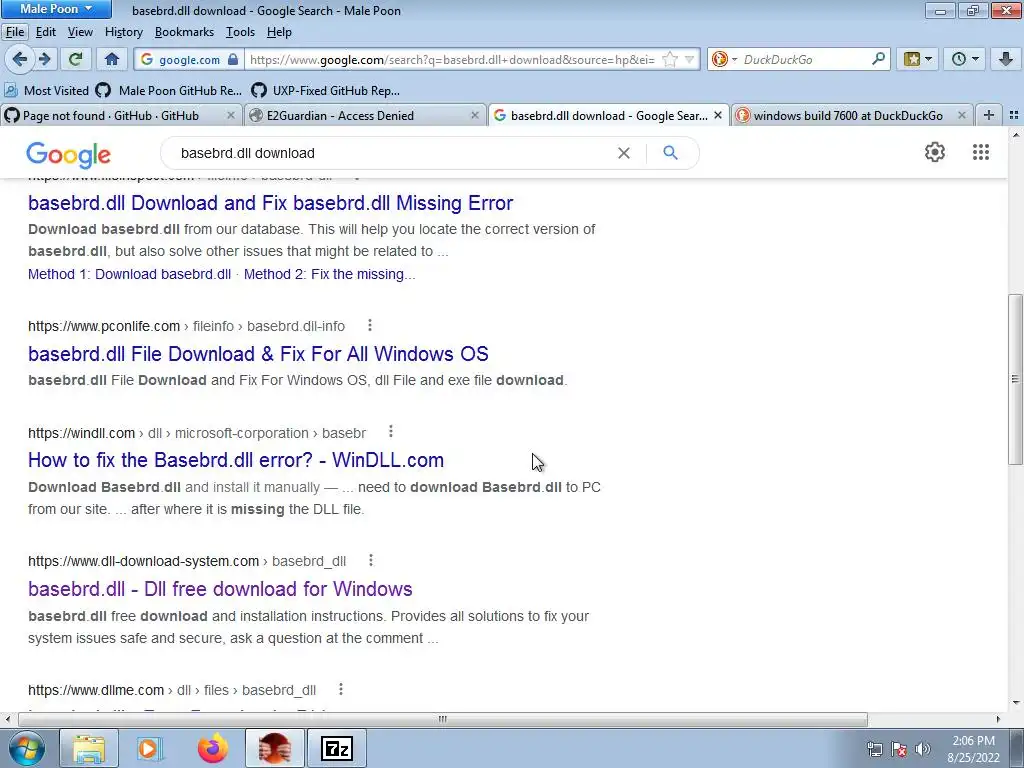The image size is (1024, 768).
Task: Open the Tools menu
Action: tap(240, 32)
